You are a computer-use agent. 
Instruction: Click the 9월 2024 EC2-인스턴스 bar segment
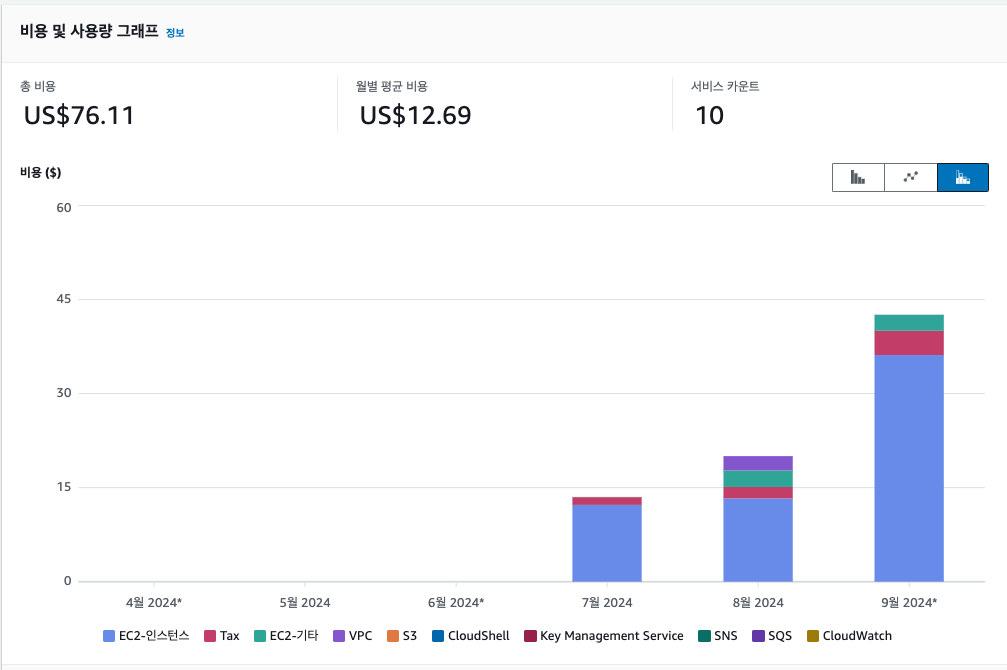(x=909, y=468)
